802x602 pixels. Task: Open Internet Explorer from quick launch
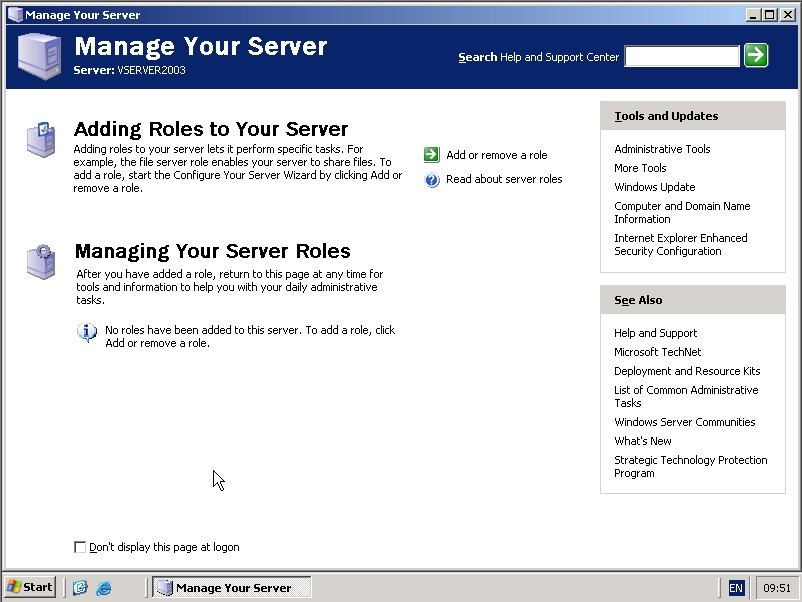click(104, 588)
